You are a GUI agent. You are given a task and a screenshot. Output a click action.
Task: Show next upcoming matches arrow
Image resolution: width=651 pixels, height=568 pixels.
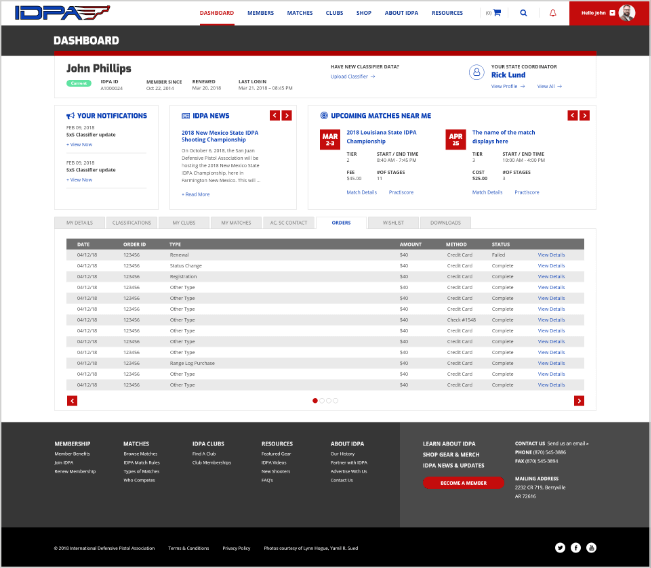point(585,116)
